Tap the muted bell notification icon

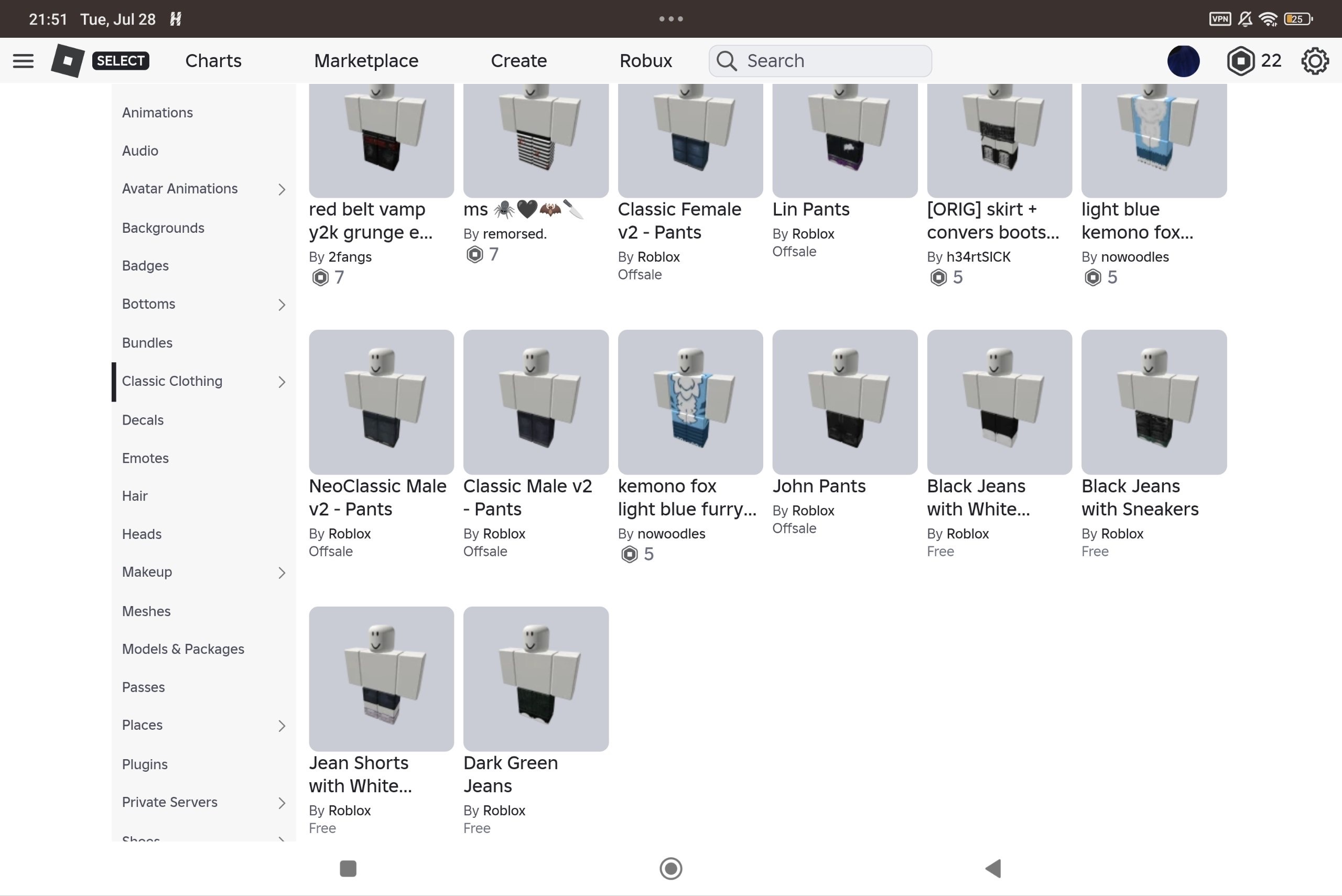click(1245, 19)
